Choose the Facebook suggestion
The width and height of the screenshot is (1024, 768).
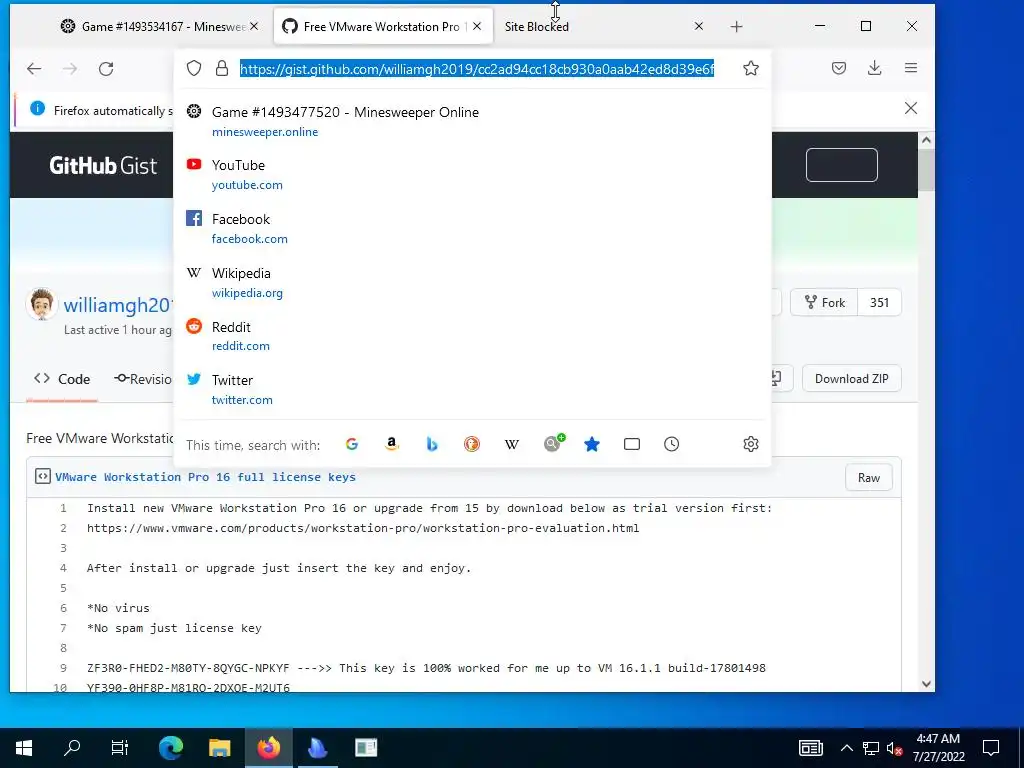pos(472,229)
